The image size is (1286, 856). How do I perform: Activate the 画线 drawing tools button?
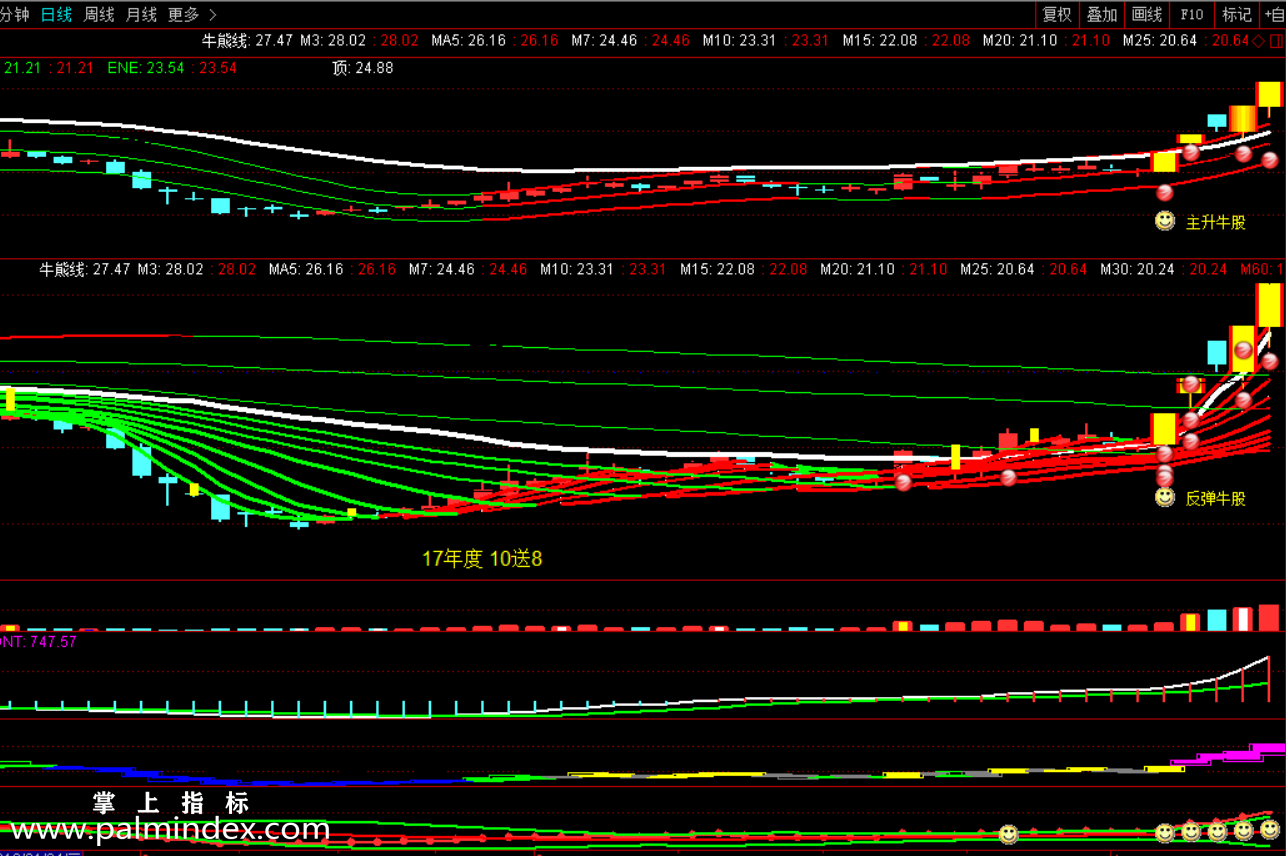[x=1147, y=14]
